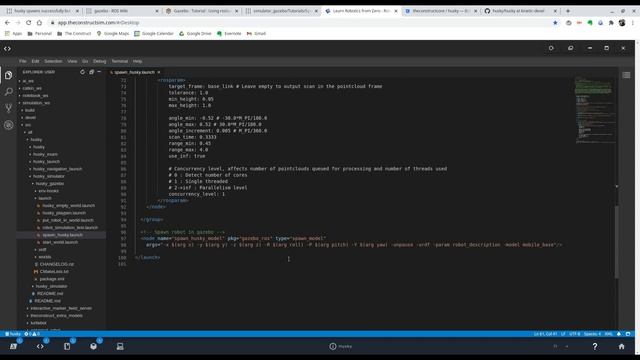
Task: Open the desktop monitor dock icon
Action: pyautogui.click(x=120, y=346)
